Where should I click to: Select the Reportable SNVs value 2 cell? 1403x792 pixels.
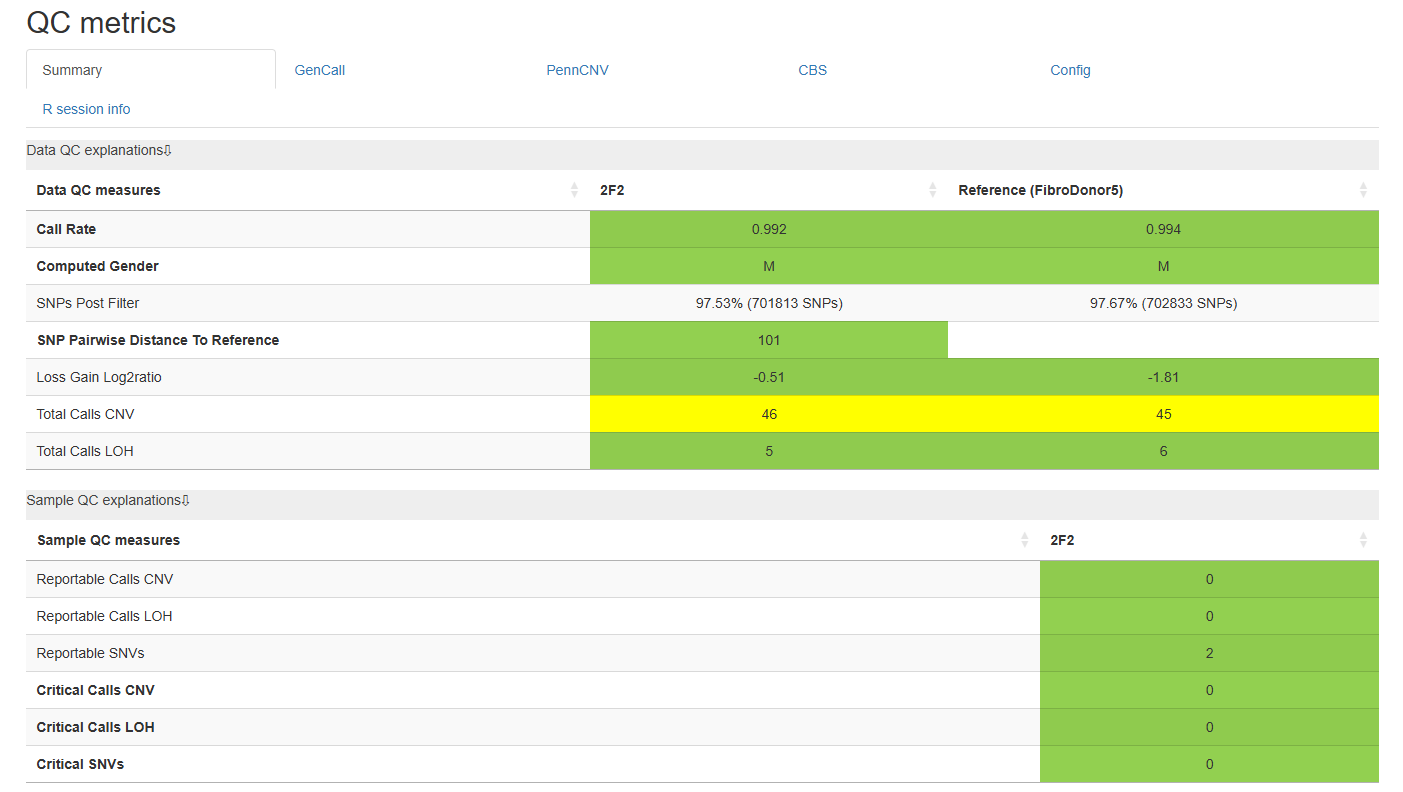[x=1209, y=653]
